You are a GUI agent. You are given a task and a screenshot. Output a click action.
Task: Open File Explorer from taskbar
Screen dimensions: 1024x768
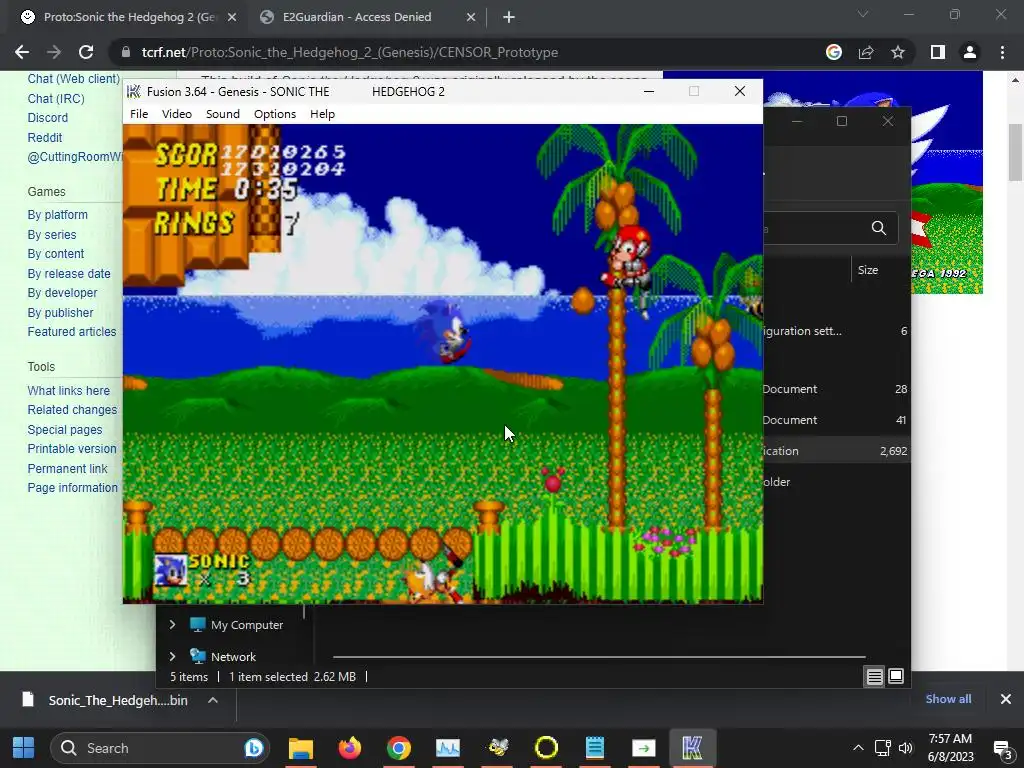(x=301, y=748)
